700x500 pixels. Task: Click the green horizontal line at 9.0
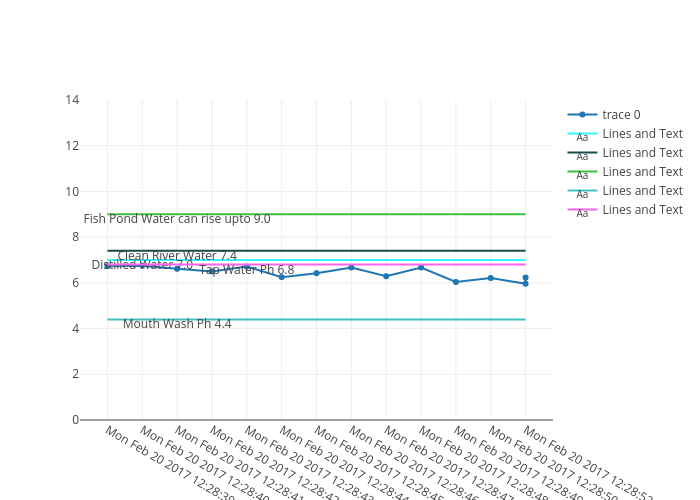(x=400, y=214)
